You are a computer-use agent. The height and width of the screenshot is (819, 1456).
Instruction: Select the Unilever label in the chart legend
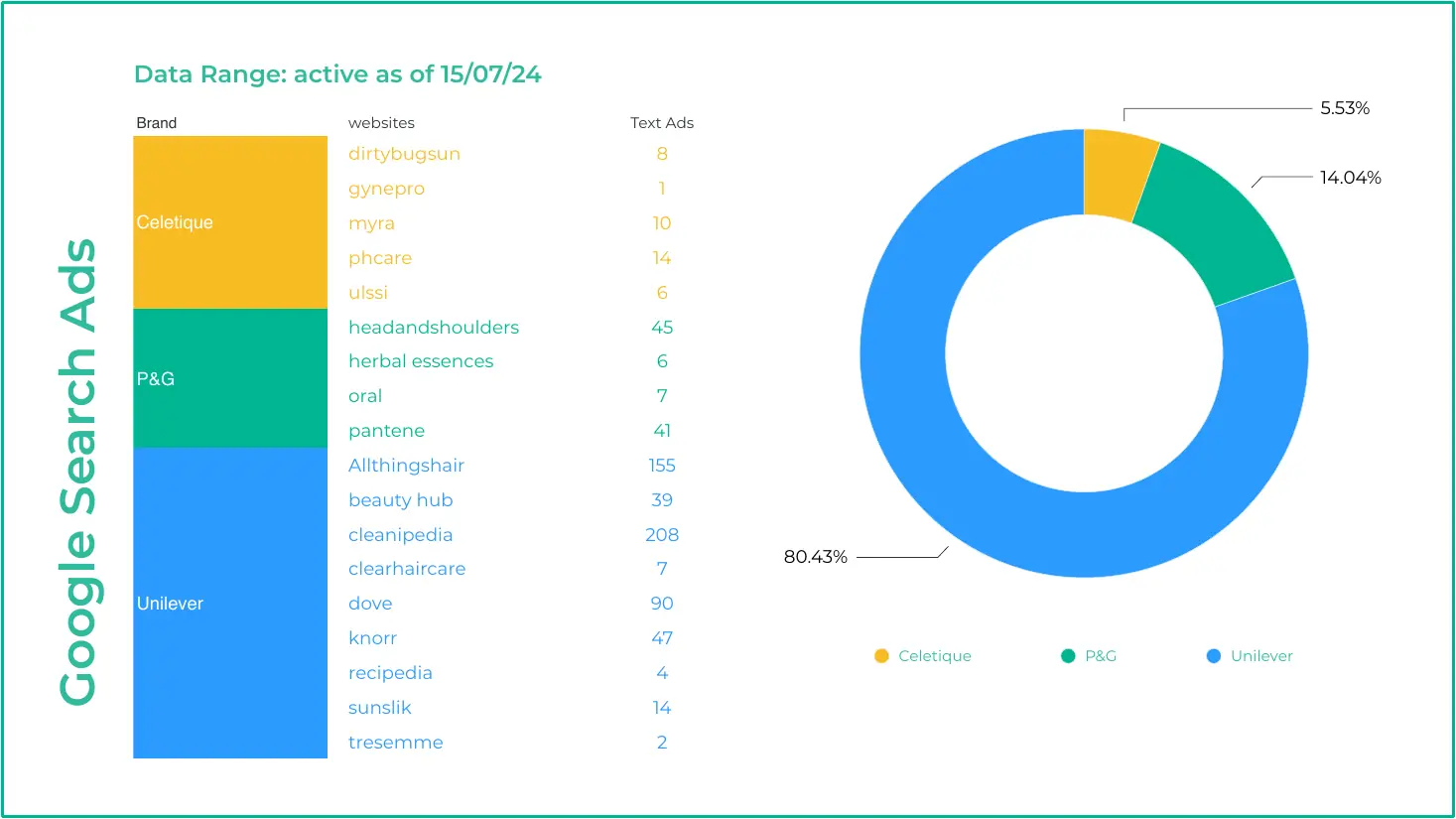tap(1261, 656)
